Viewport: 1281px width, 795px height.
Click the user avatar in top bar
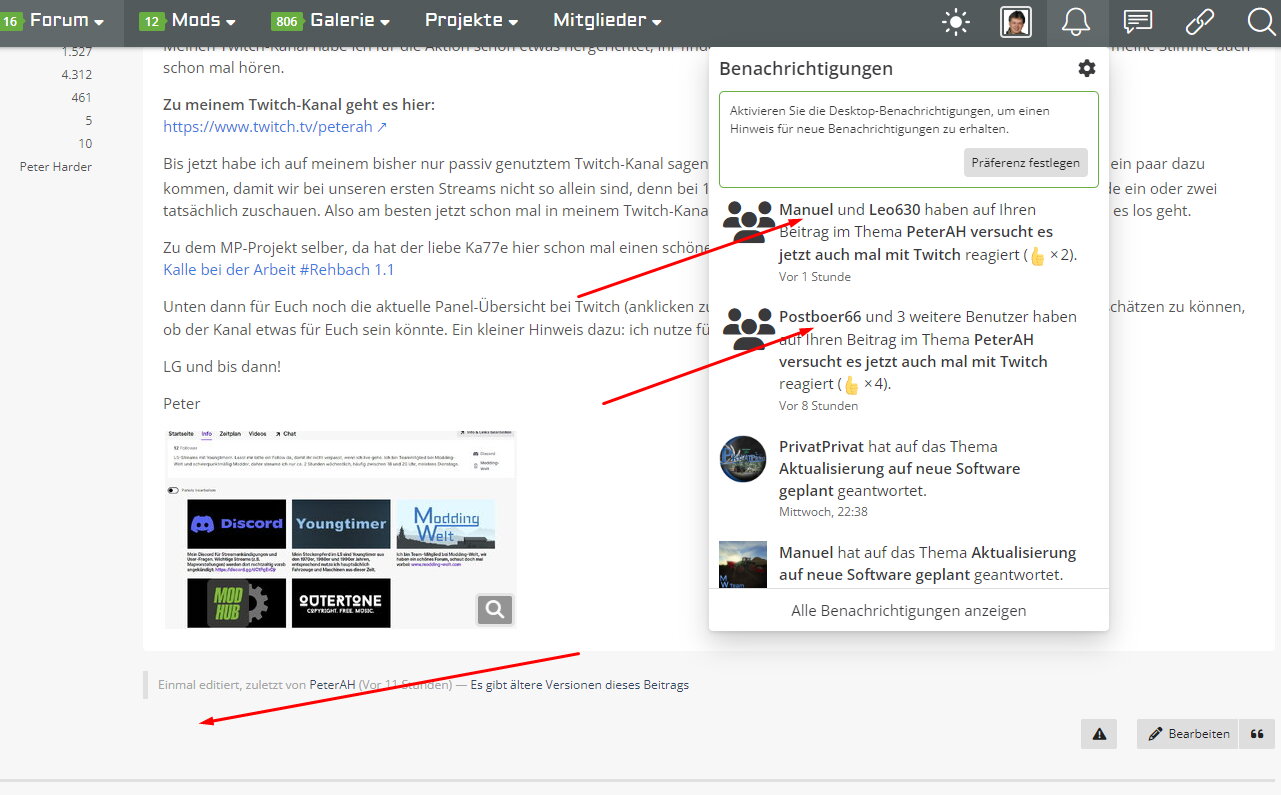(x=1016, y=22)
